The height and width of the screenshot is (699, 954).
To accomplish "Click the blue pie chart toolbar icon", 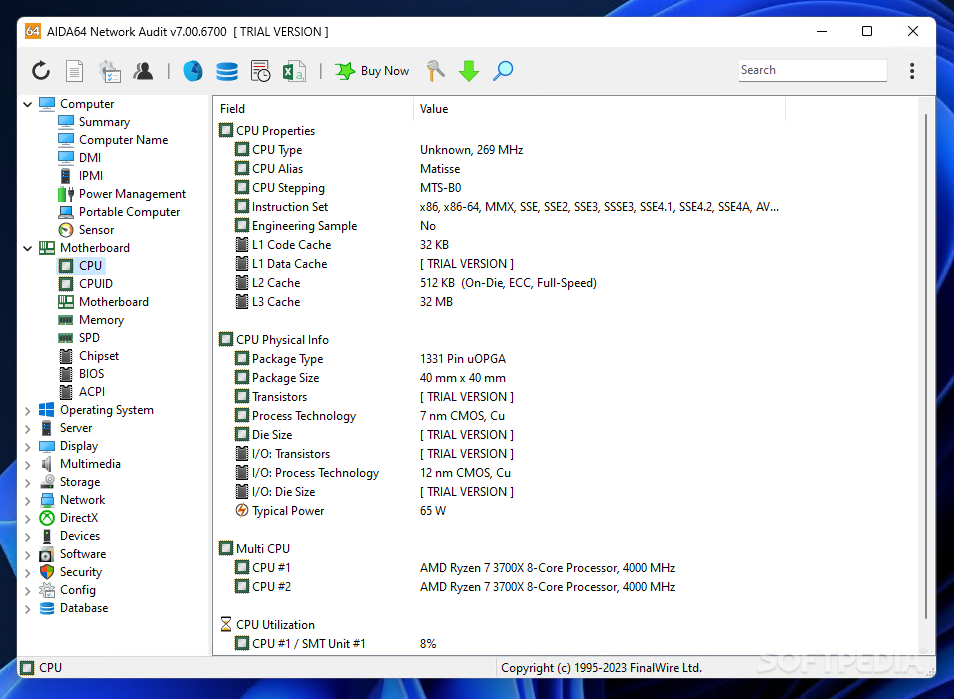I will [193, 71].
